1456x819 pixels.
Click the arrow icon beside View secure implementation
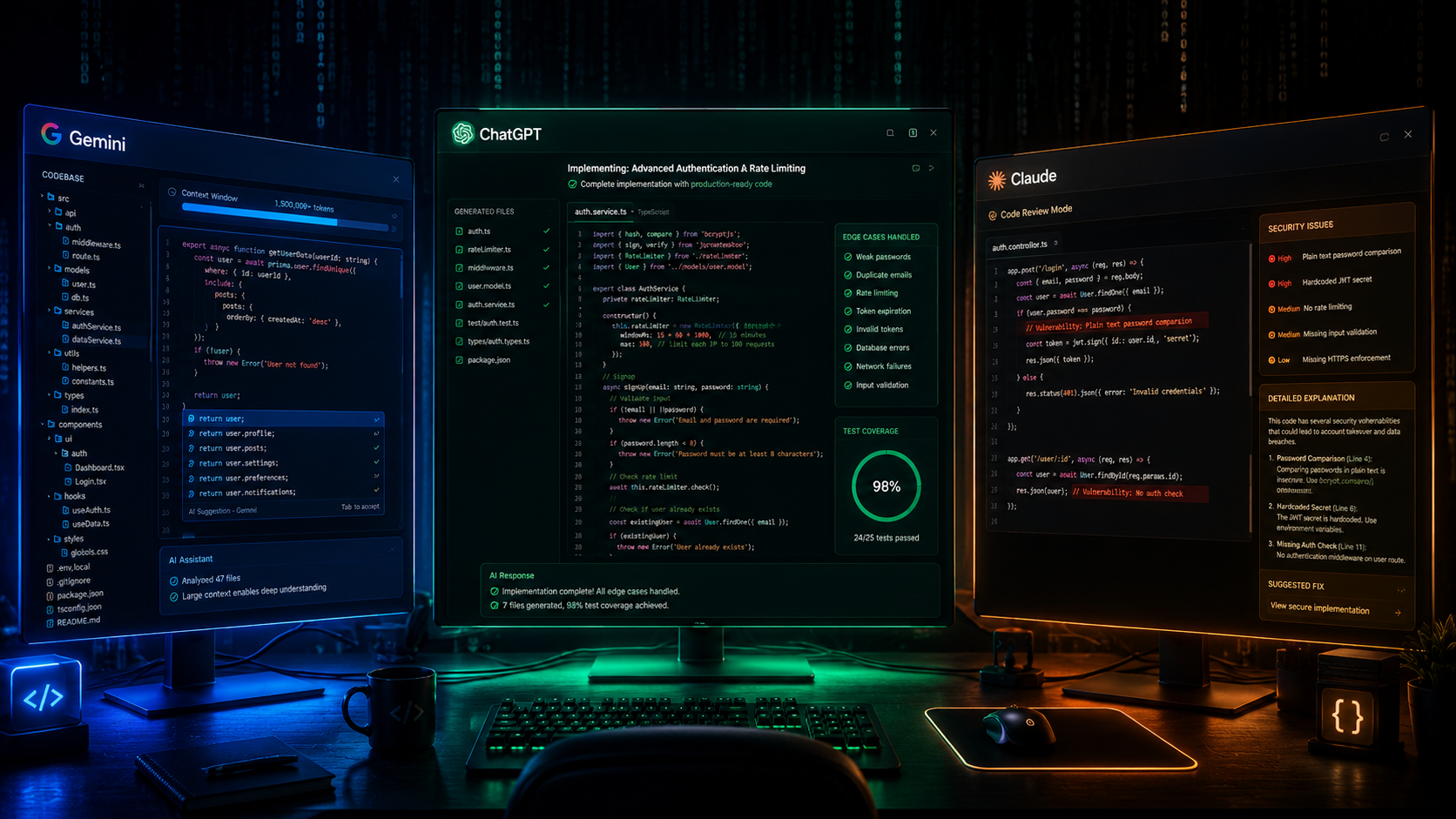tap(1398, 613)
